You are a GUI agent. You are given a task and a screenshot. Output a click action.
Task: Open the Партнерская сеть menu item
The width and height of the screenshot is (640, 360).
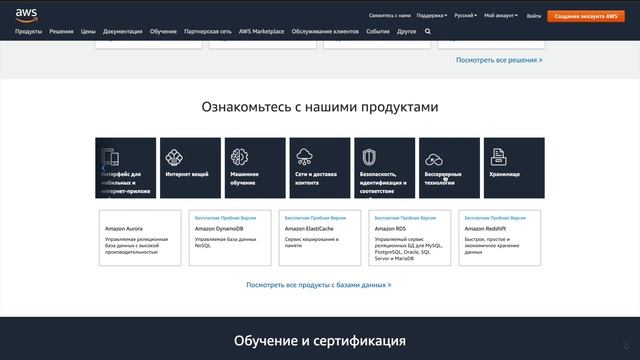click(208, 31)
